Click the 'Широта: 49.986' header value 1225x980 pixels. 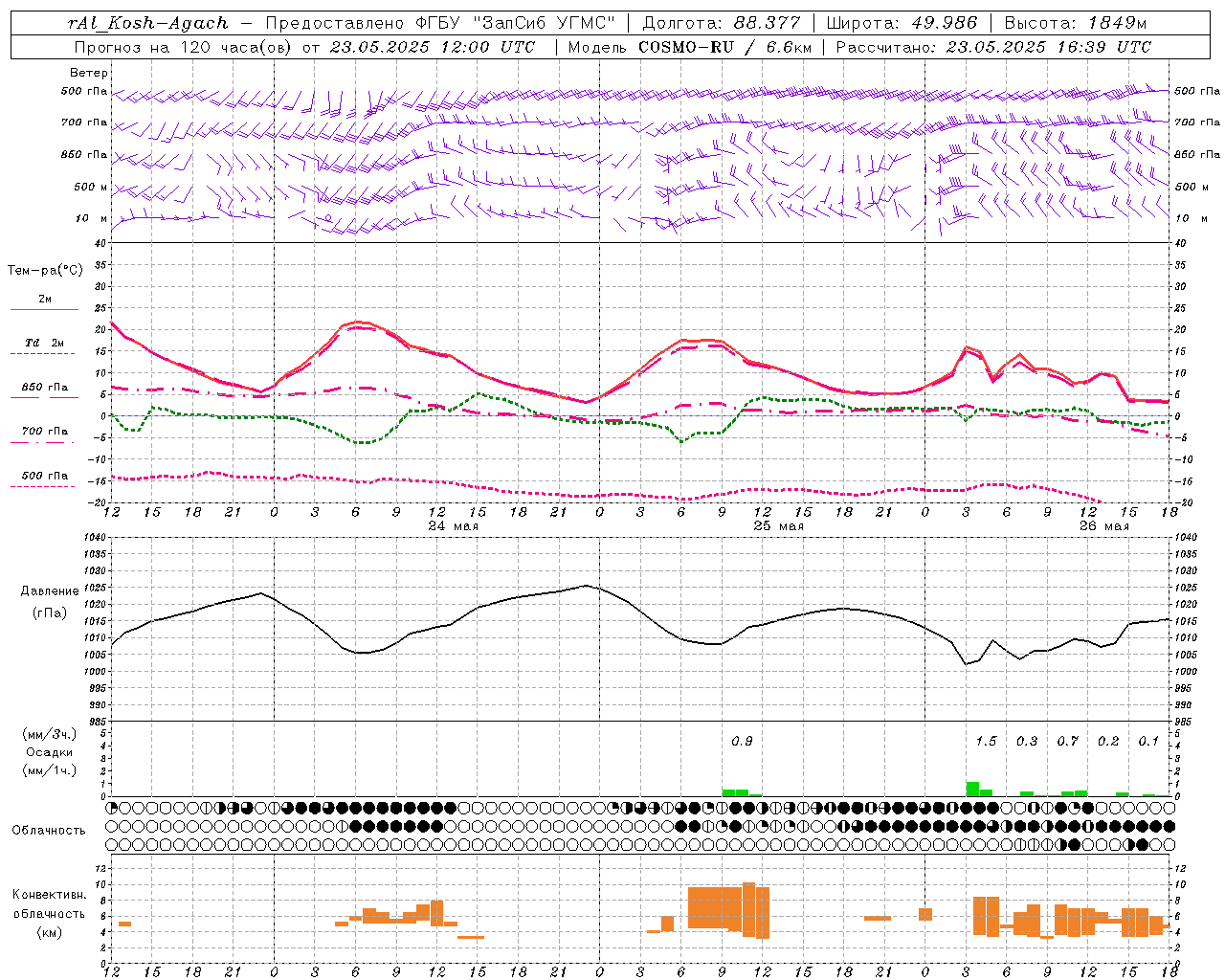coord(902,23)
